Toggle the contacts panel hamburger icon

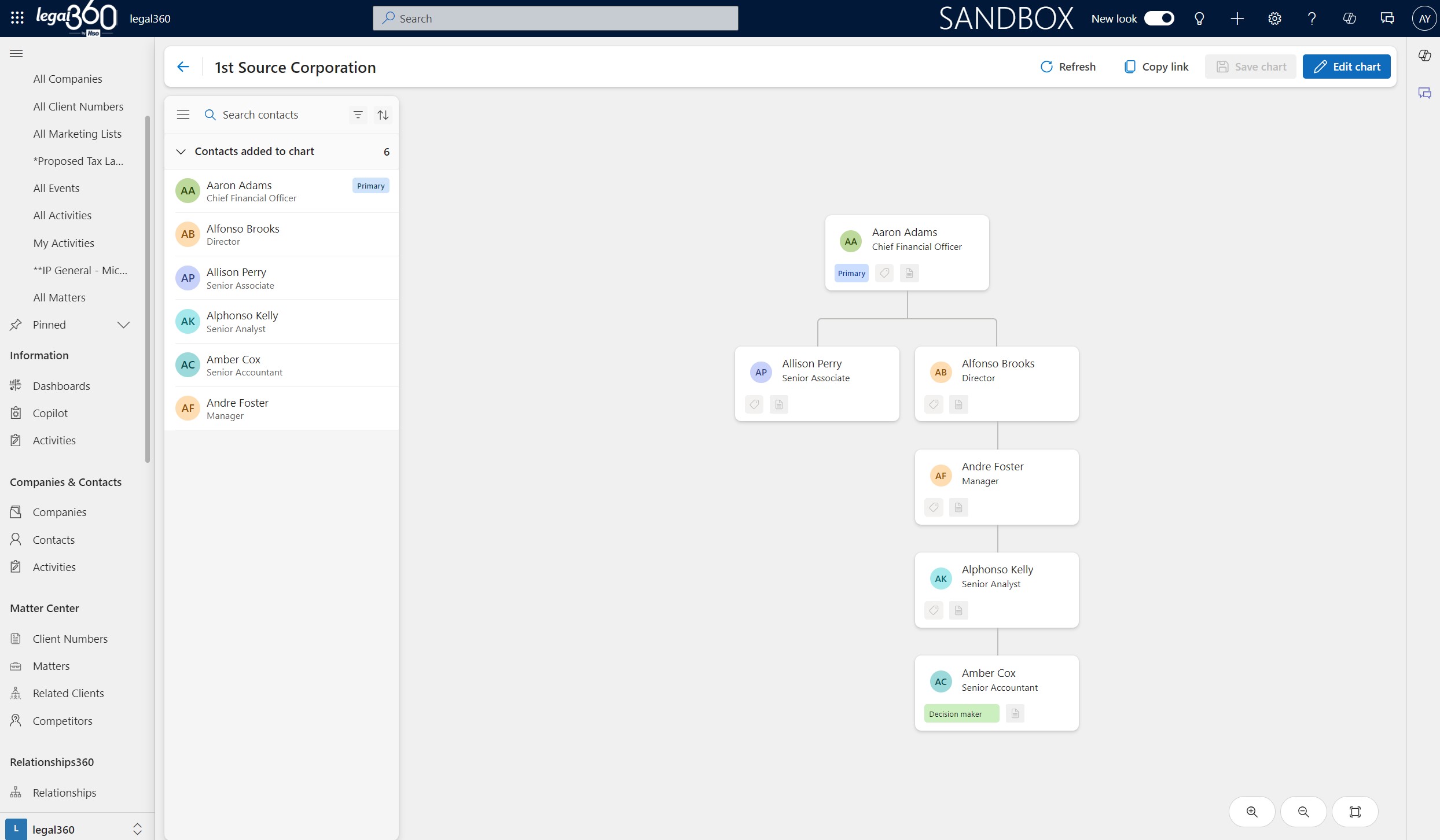[x=183, y=115]
